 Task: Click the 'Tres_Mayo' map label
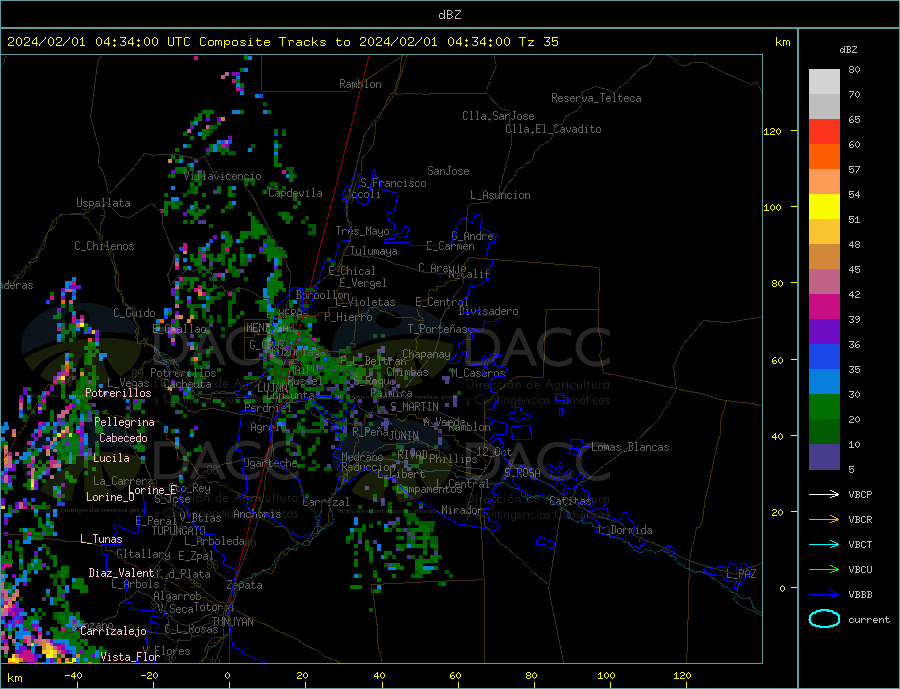[x=362, y=231]
